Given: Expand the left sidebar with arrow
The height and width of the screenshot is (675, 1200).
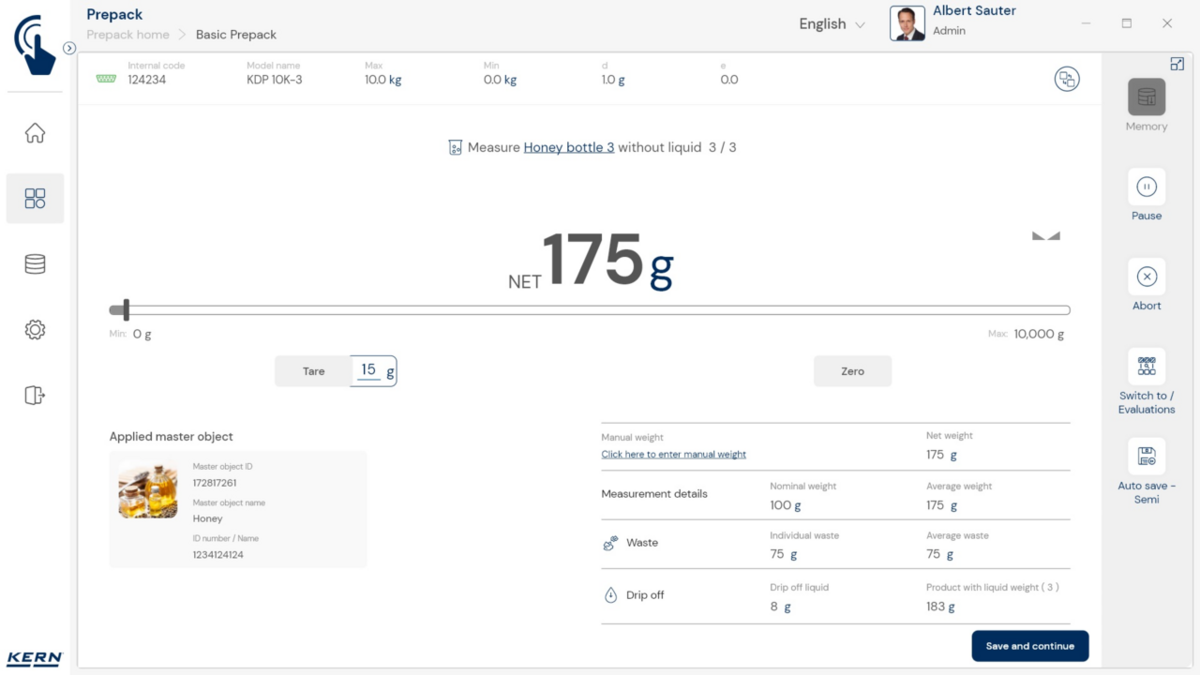Looking at the screenshot, I should (x=69, y=48).
